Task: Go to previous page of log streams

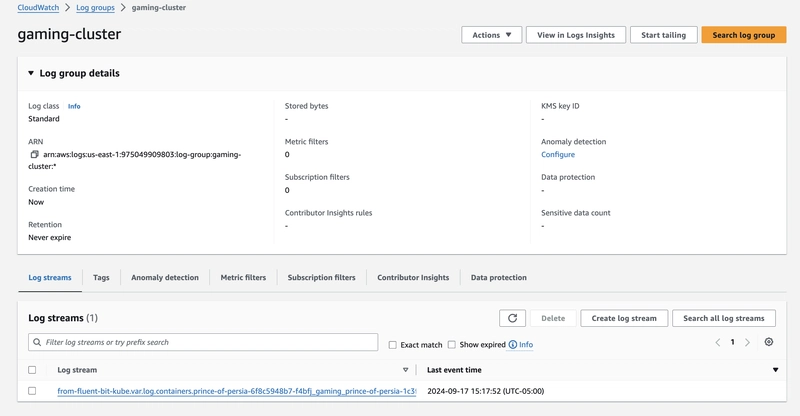Action: pyautogui.click(x=717, y=342)
